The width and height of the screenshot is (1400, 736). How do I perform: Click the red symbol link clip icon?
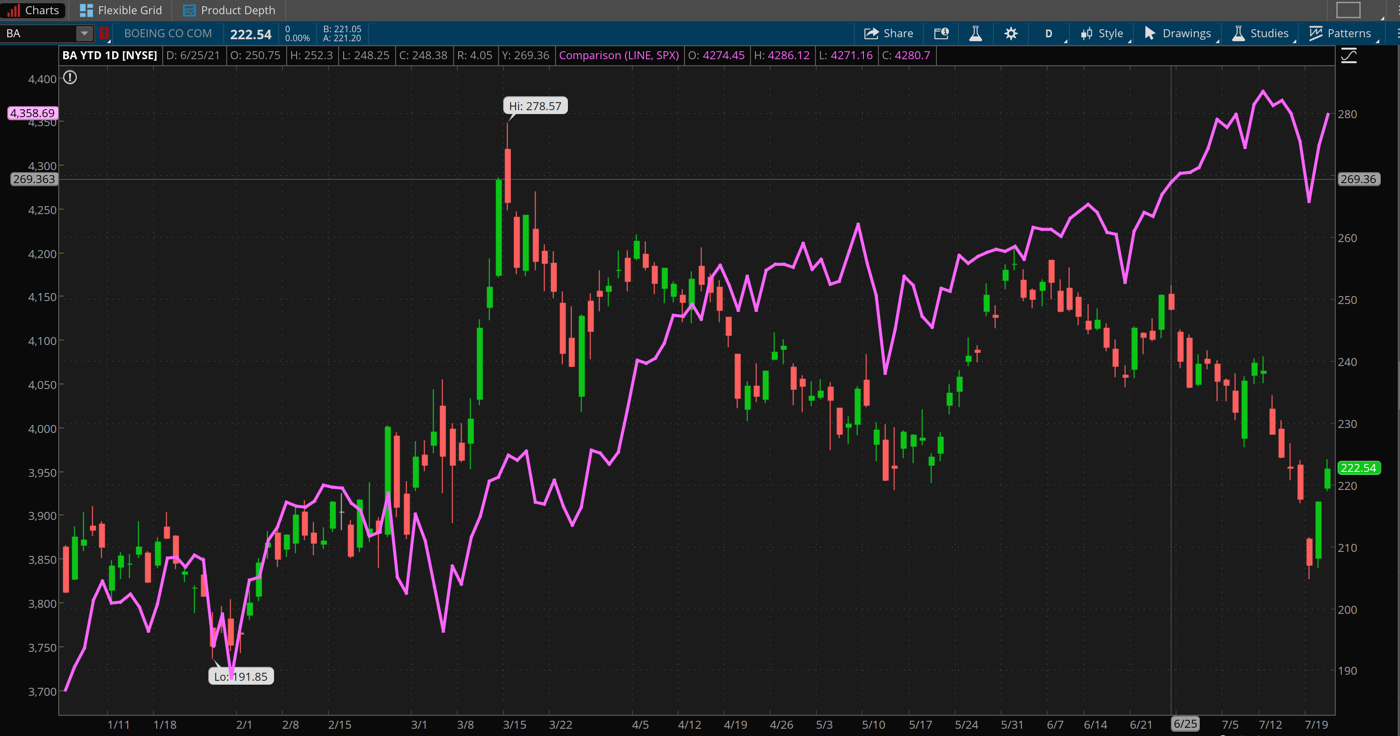coord(104,33)
